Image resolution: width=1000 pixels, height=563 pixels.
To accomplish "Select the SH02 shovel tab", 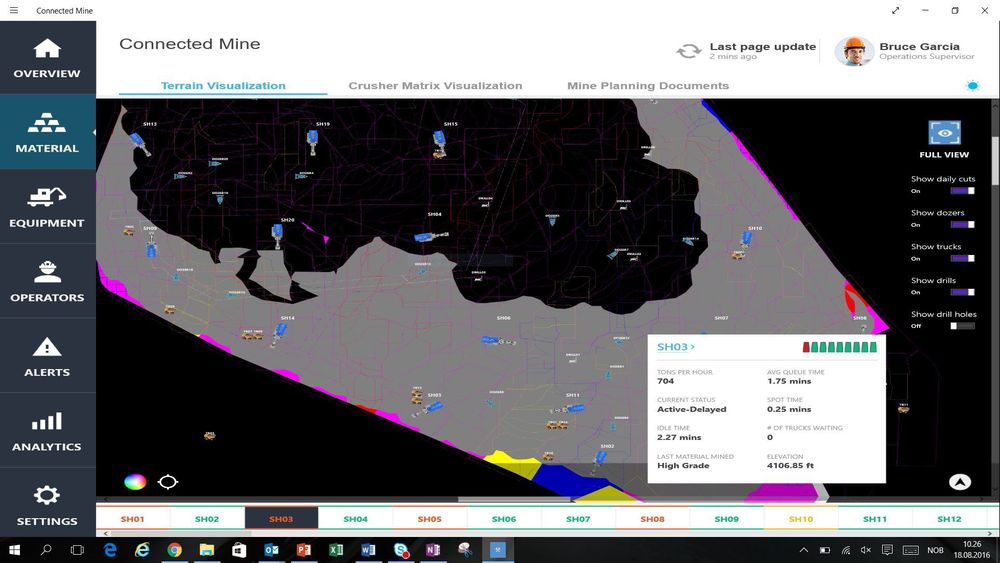I will (x=207, y=519).
